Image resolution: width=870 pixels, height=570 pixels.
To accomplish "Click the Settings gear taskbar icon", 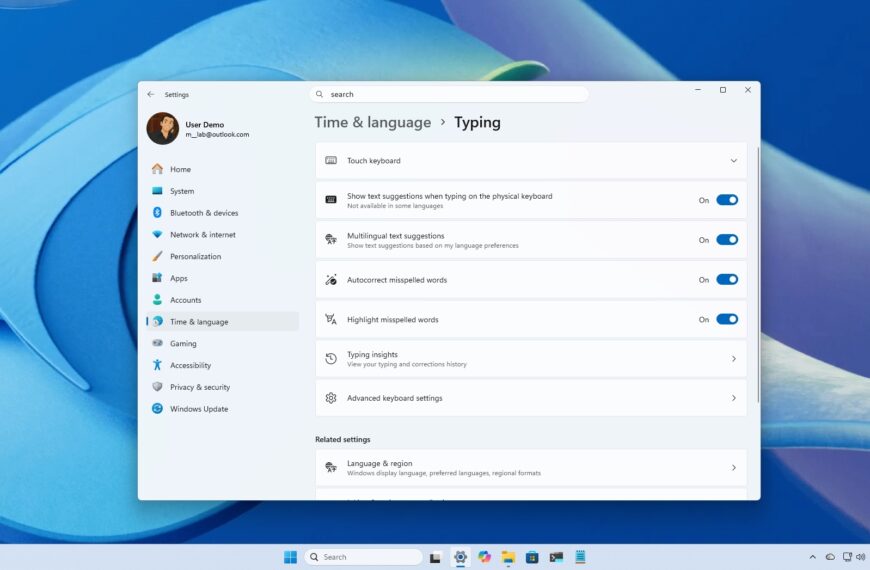I will tap(460, 557).
